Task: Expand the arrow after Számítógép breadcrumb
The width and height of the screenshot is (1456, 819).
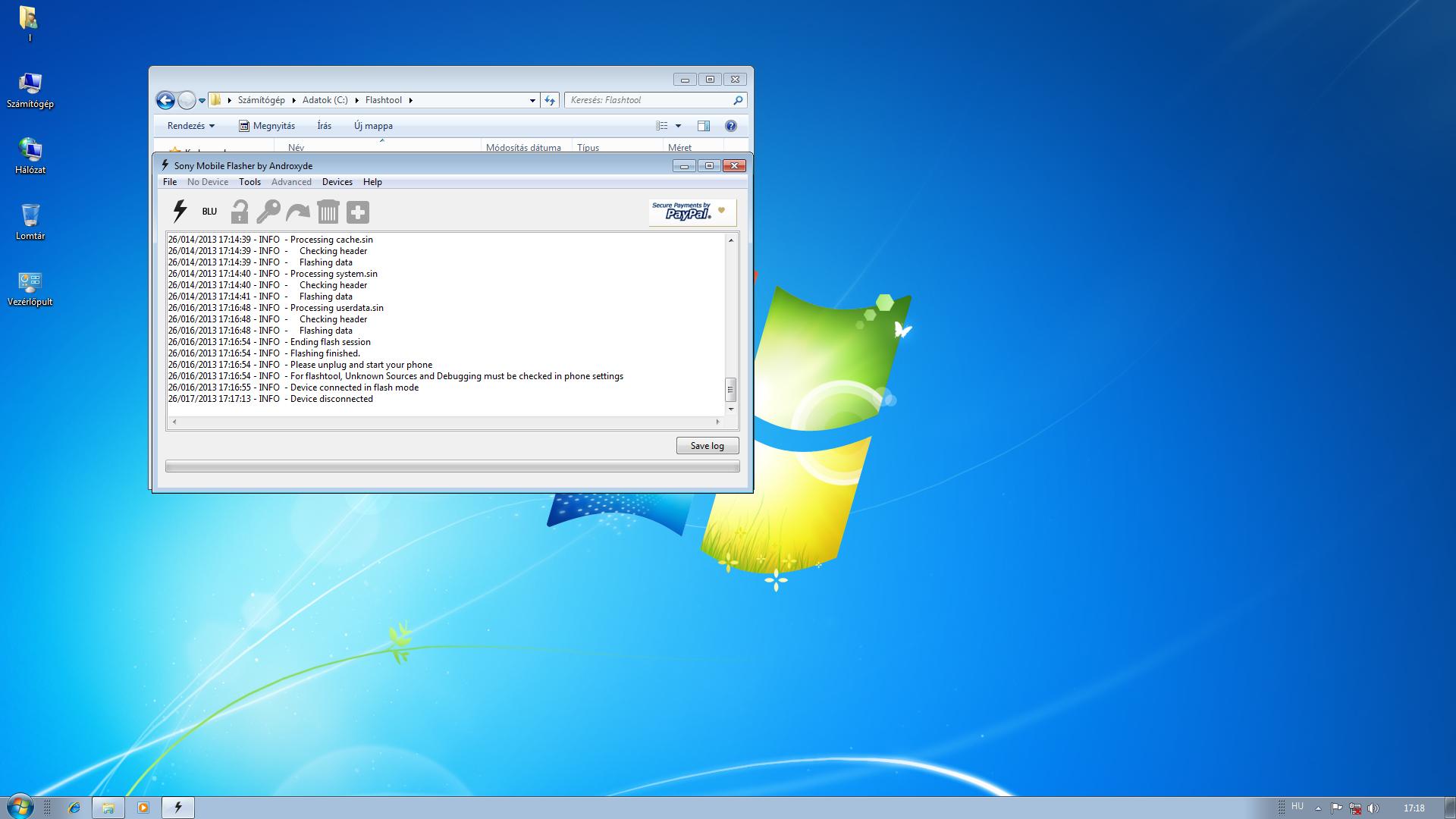Action: (x=293, y=100)
